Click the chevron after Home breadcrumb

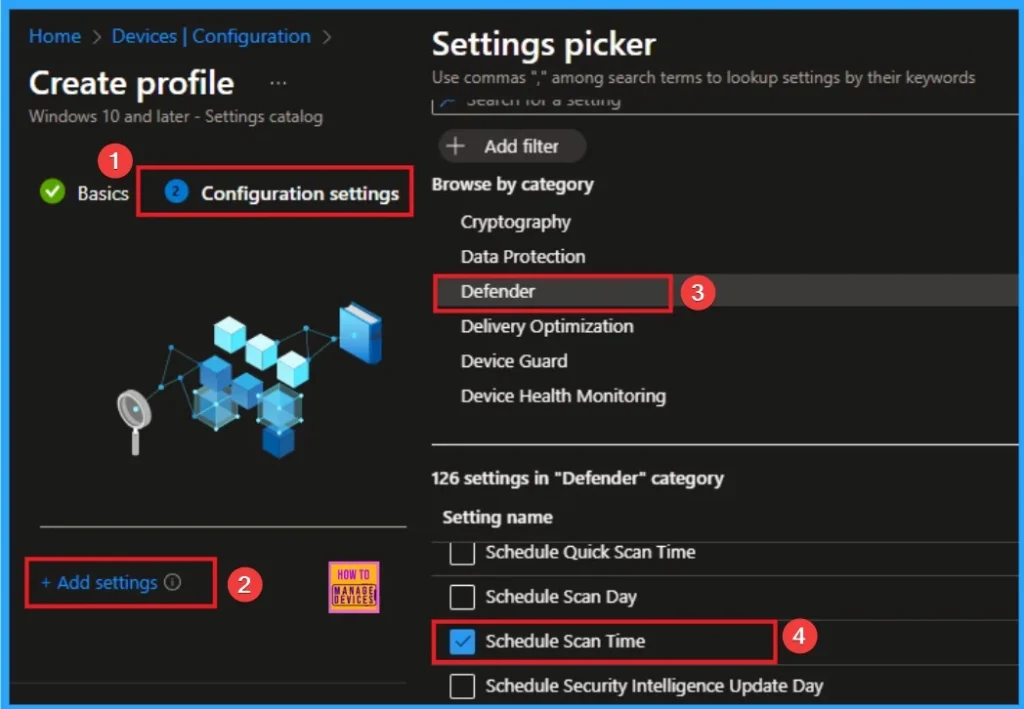96,36
